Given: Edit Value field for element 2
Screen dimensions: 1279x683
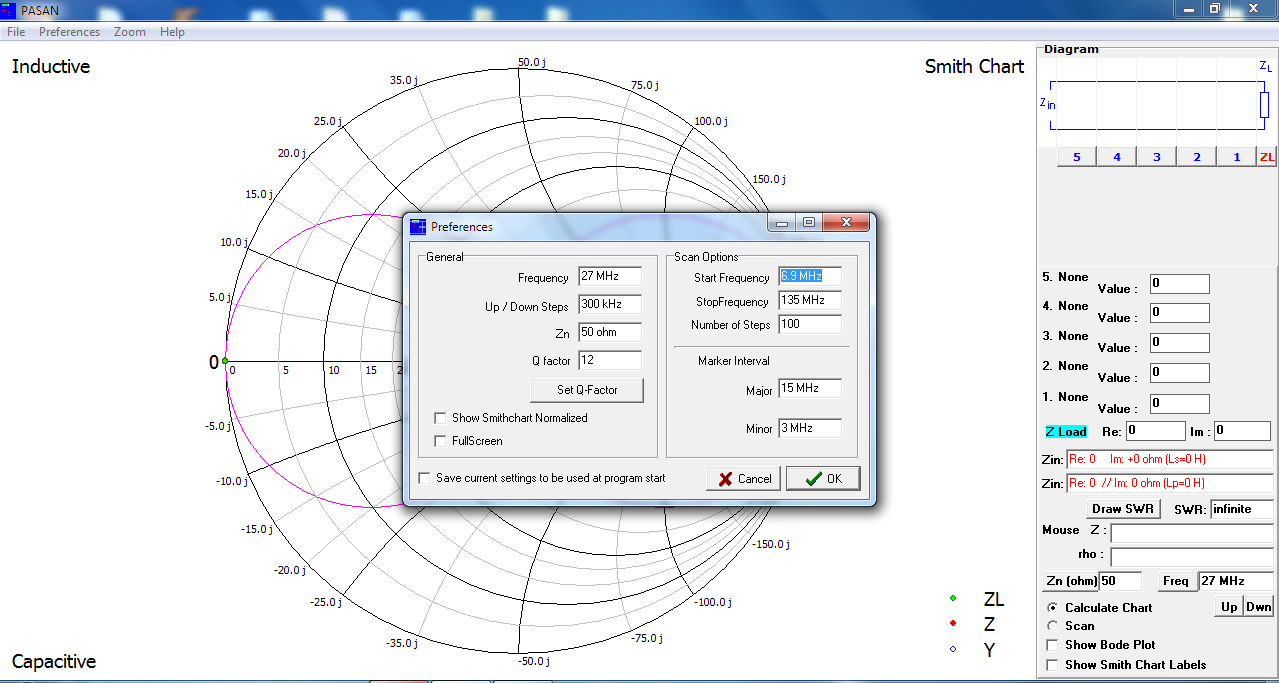Looking at the screenshot, I should 1179,373.
